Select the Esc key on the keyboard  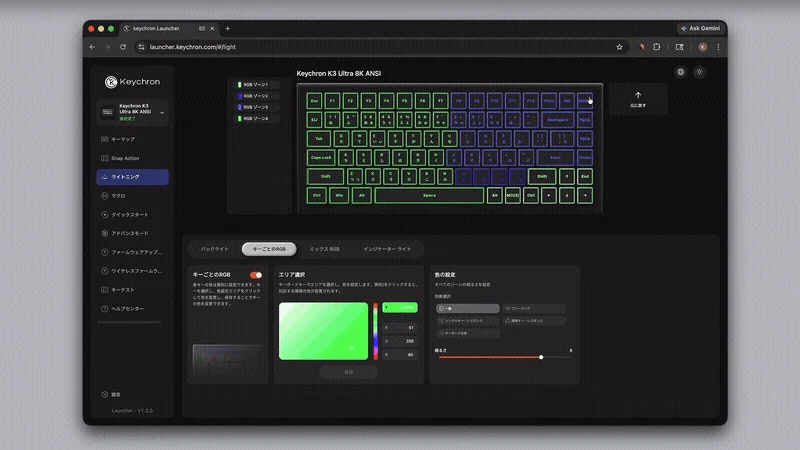coord(314,101)
